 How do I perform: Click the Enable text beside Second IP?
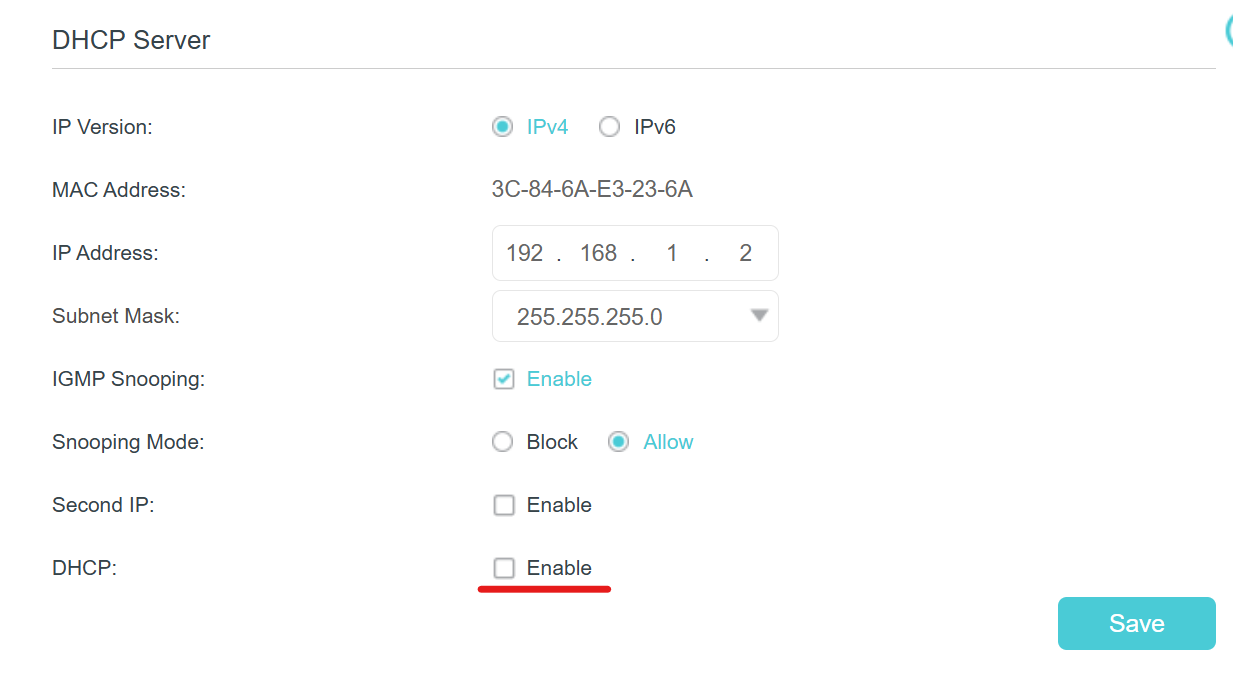click(559, 505)
